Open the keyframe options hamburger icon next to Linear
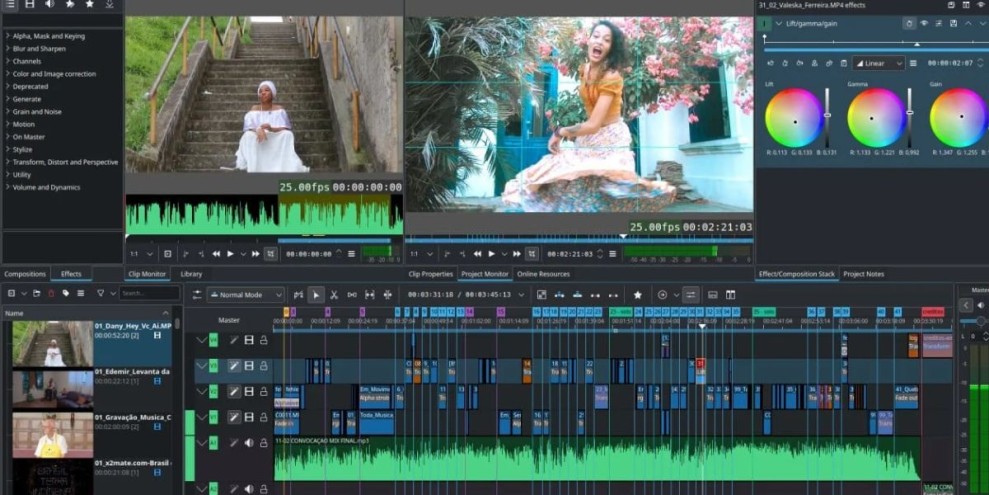Screen dimensions: 989x495 (914, 63)
